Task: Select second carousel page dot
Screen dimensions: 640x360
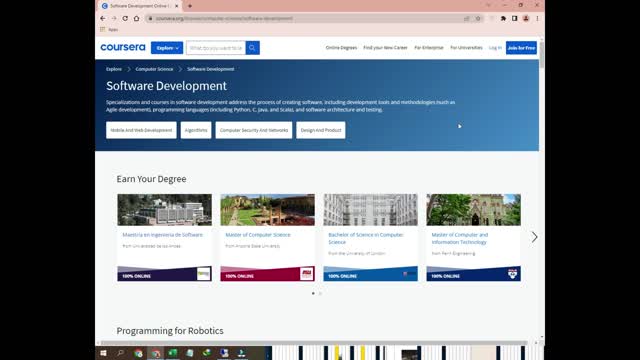Action: point(320,293)
